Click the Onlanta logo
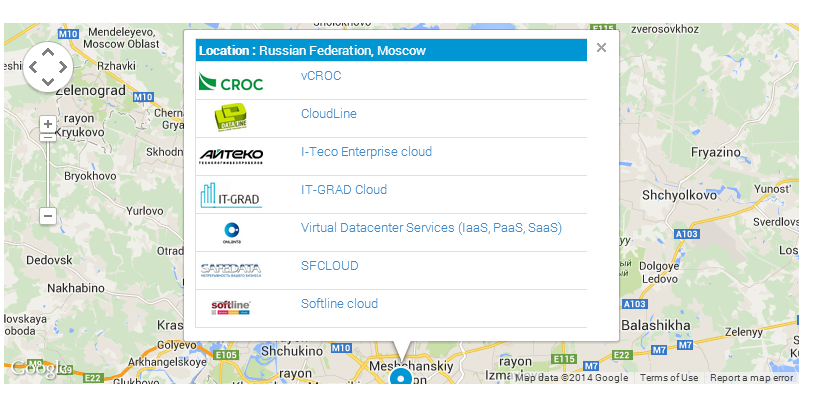821x399 pixels. coord(231,233)
